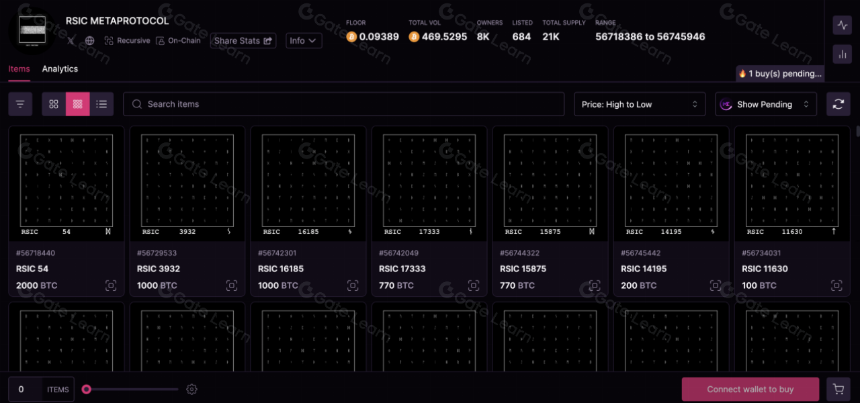The image size is (860, 403).
Task: Click the RSIC 14195 title text
Action: coord(644,269)
